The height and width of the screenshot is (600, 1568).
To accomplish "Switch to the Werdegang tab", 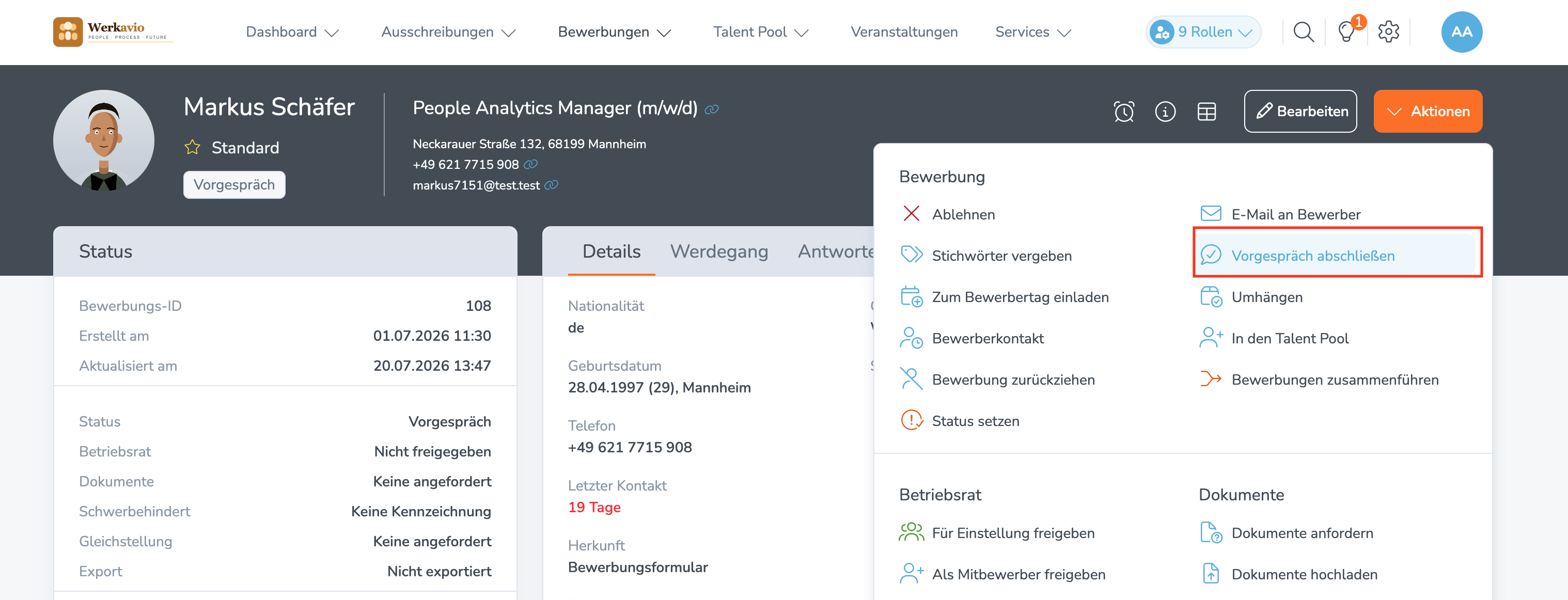I will coord(719,251).
